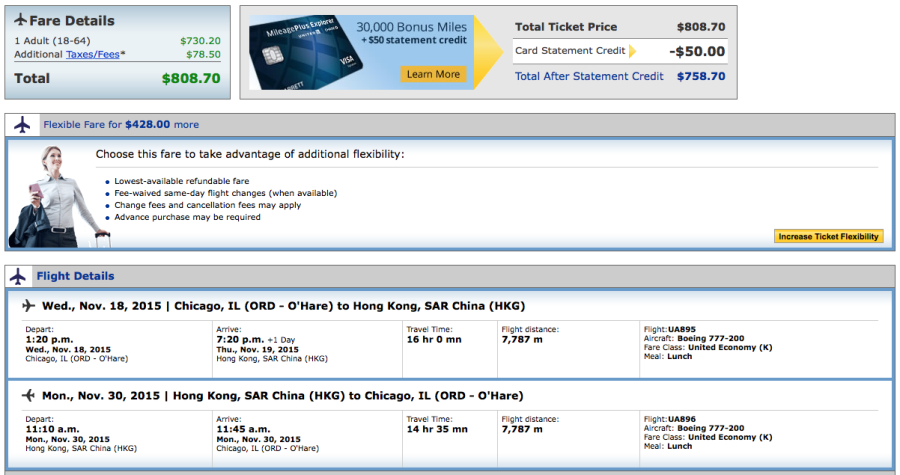Click the Flight Details section title

tap(75, 276)
